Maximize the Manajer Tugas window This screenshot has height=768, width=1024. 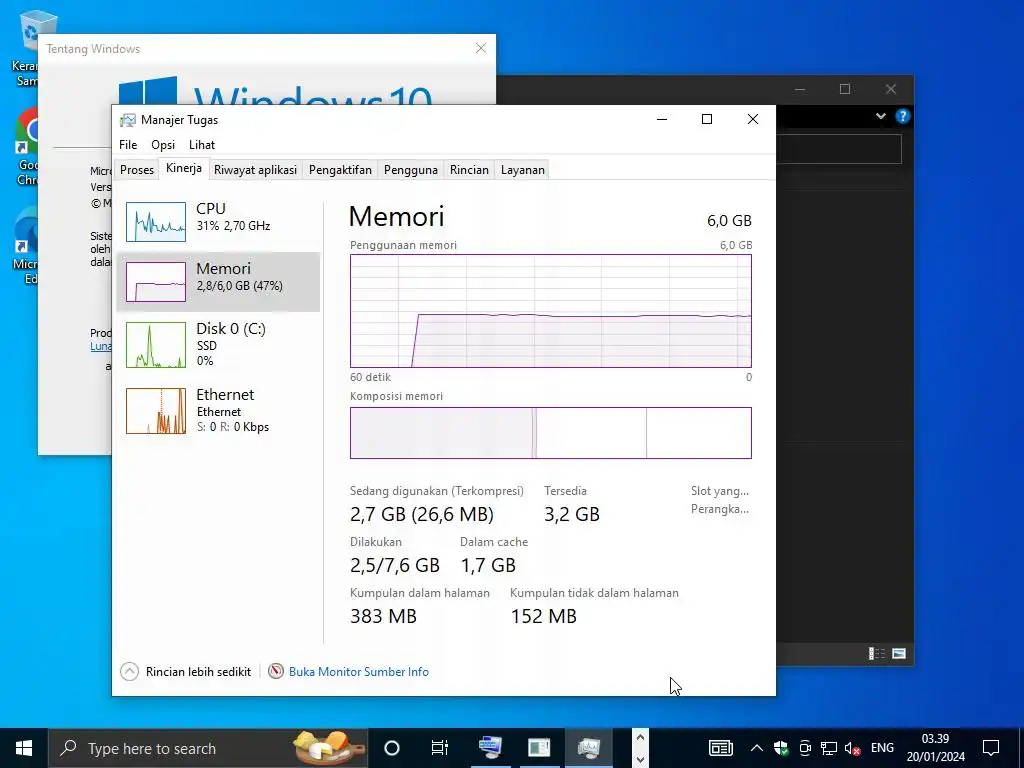tap(707, 119)
